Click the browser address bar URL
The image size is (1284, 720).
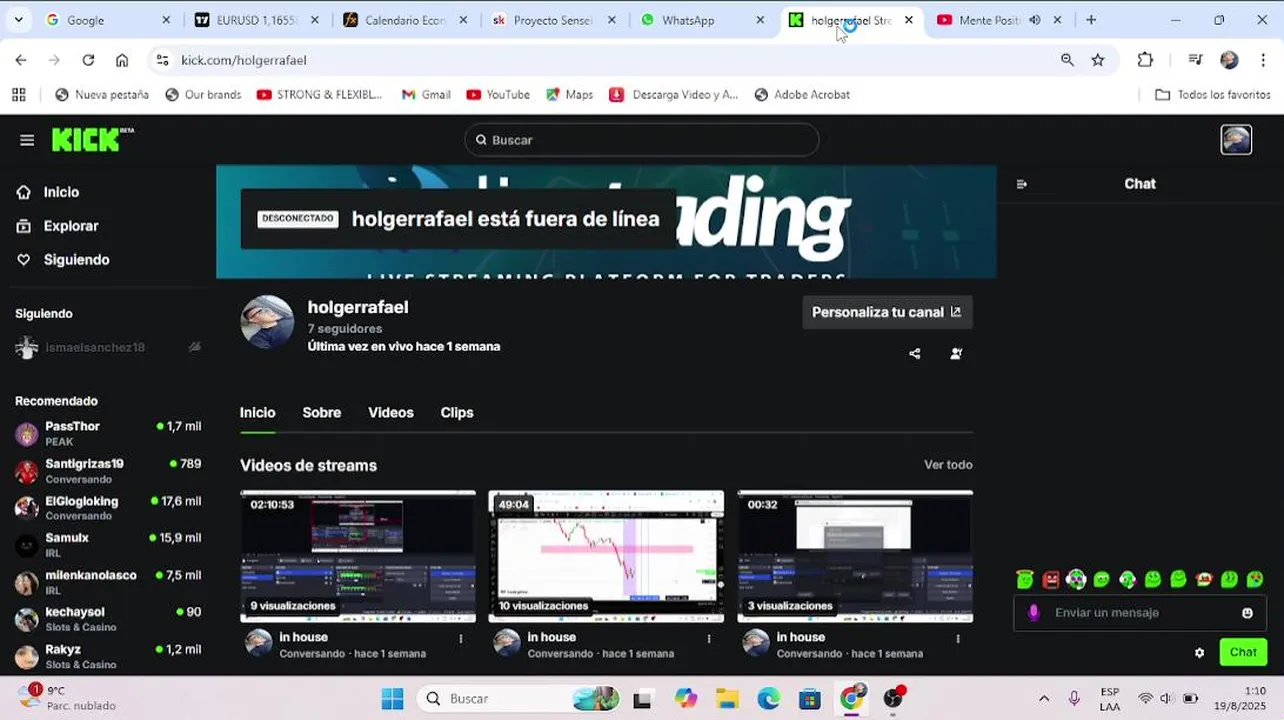pos(243,60)
